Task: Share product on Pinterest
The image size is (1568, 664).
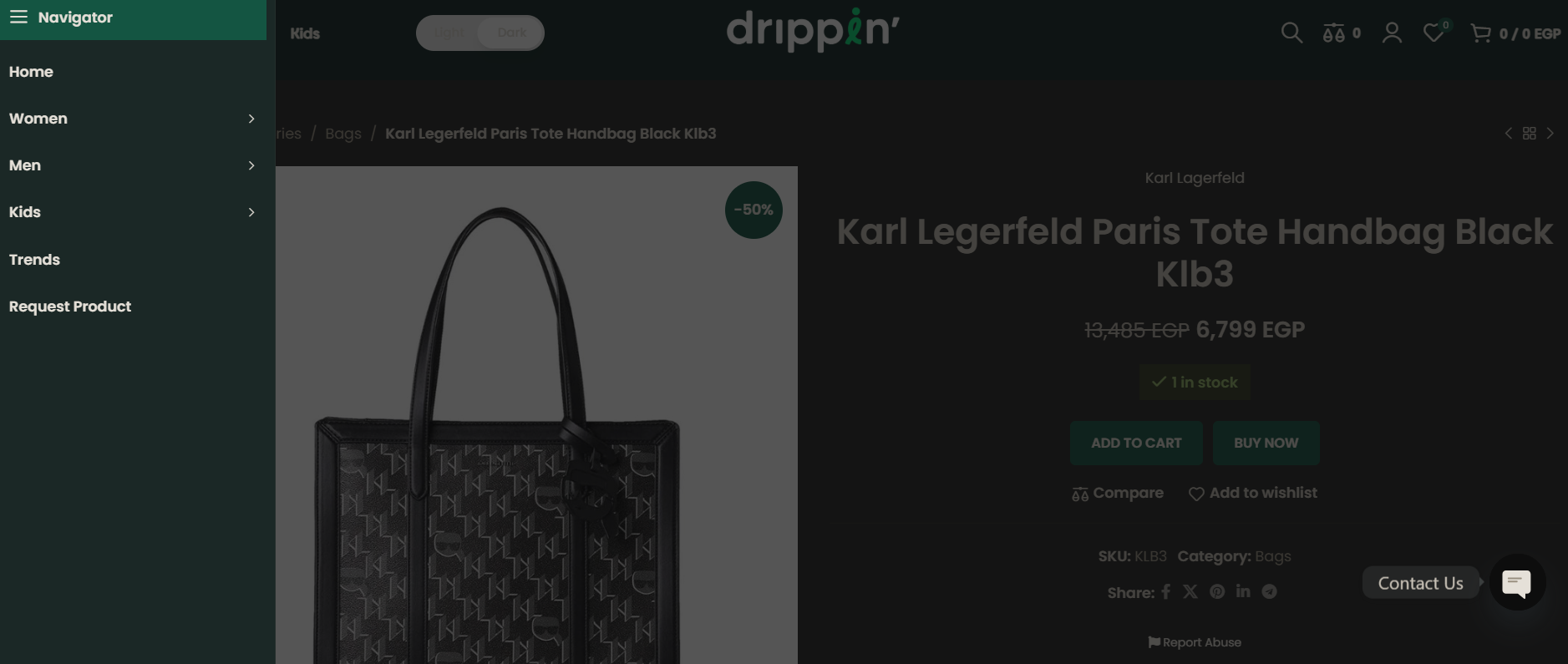Action: [x=1217, y=591]
